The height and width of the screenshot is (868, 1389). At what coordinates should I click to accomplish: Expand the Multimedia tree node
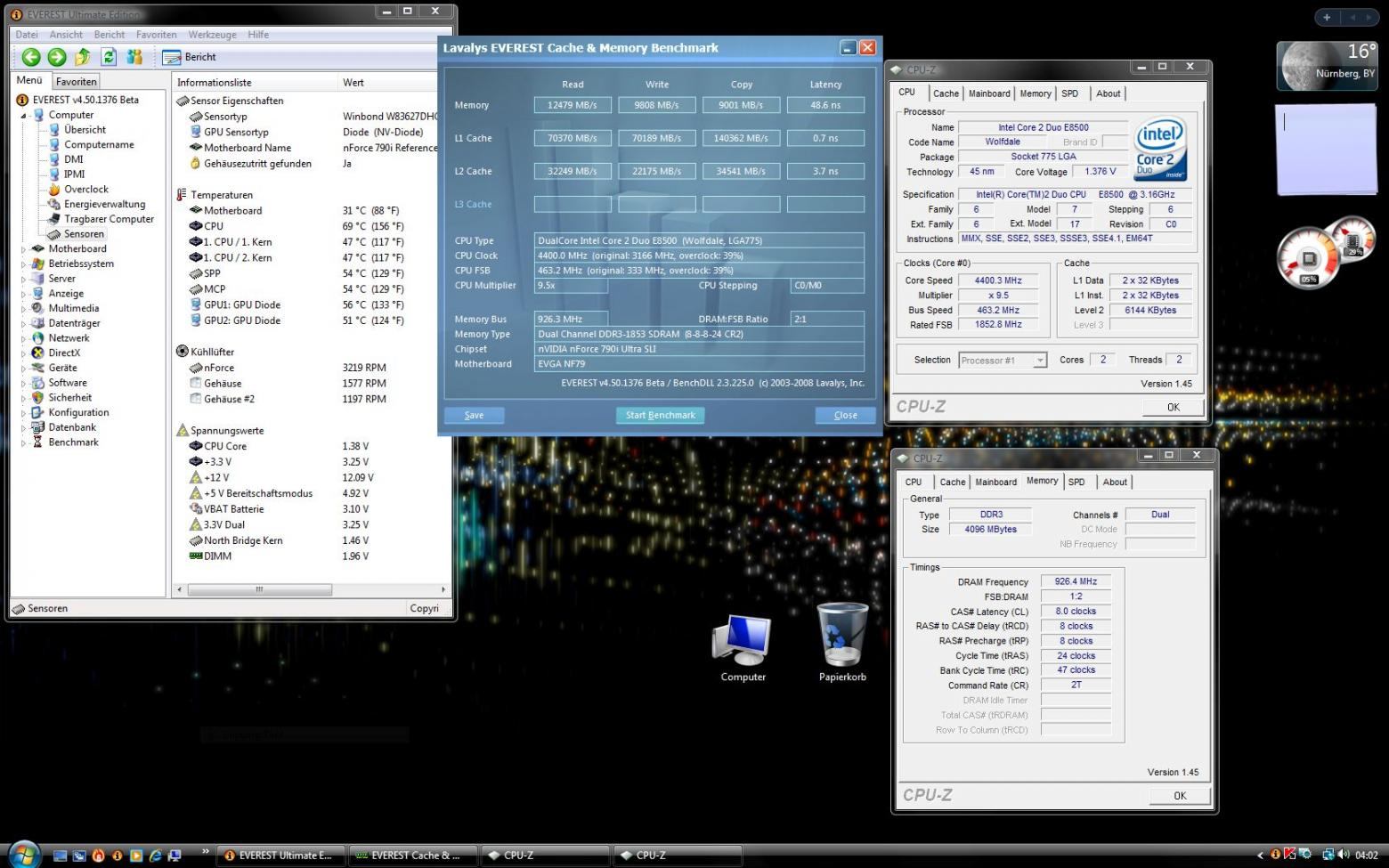(x=24, y=309)
